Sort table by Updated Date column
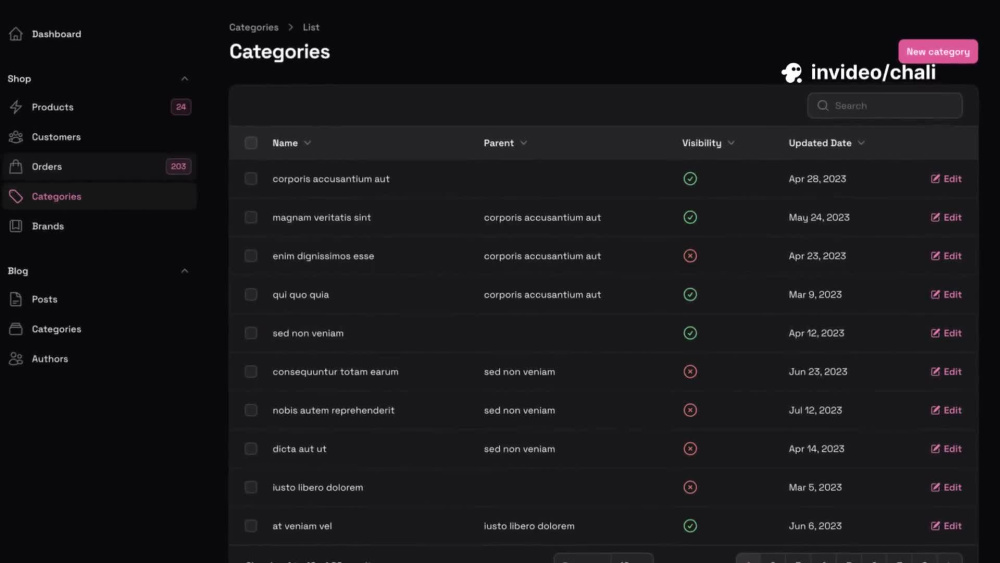The width and height of the screenshot is (1000, 563). [x=827, y=143]
